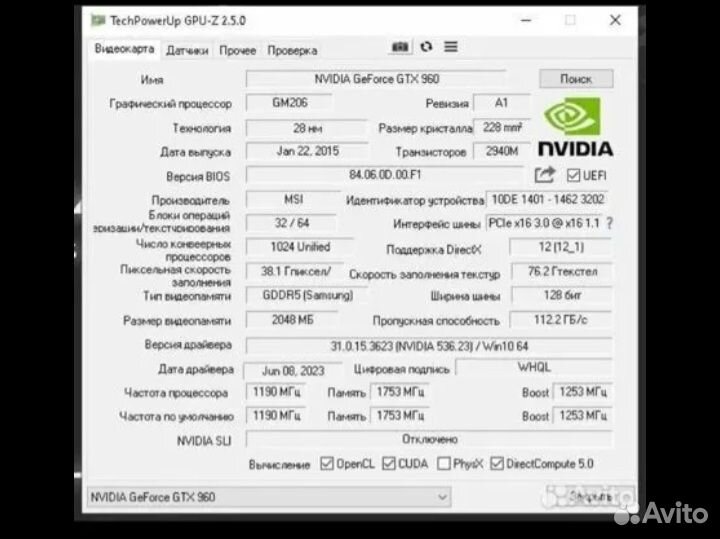
Task: Toggle the CUDA checkbox
Action: tap(388, 464)
